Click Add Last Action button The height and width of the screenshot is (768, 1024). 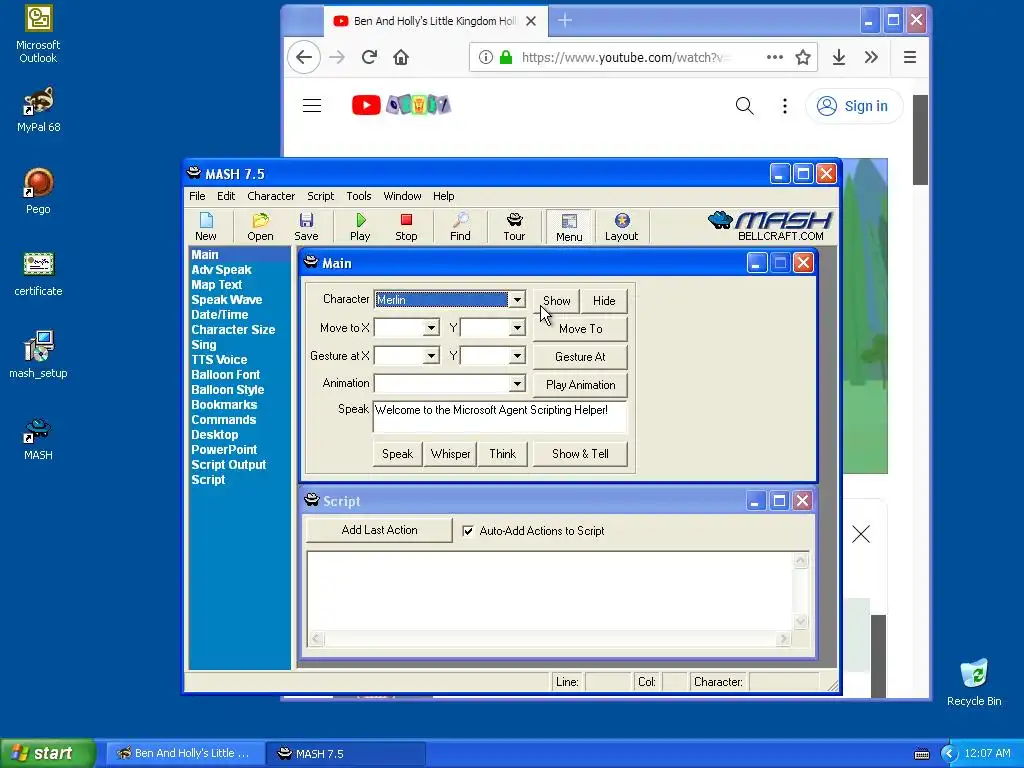[x=379, y=530]
